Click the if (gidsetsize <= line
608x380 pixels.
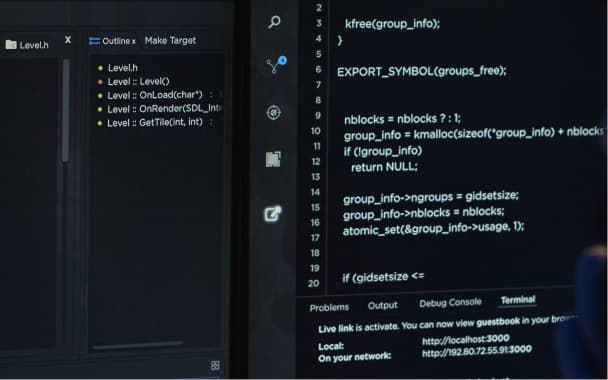pyautogui.click(x=383, y=277)
